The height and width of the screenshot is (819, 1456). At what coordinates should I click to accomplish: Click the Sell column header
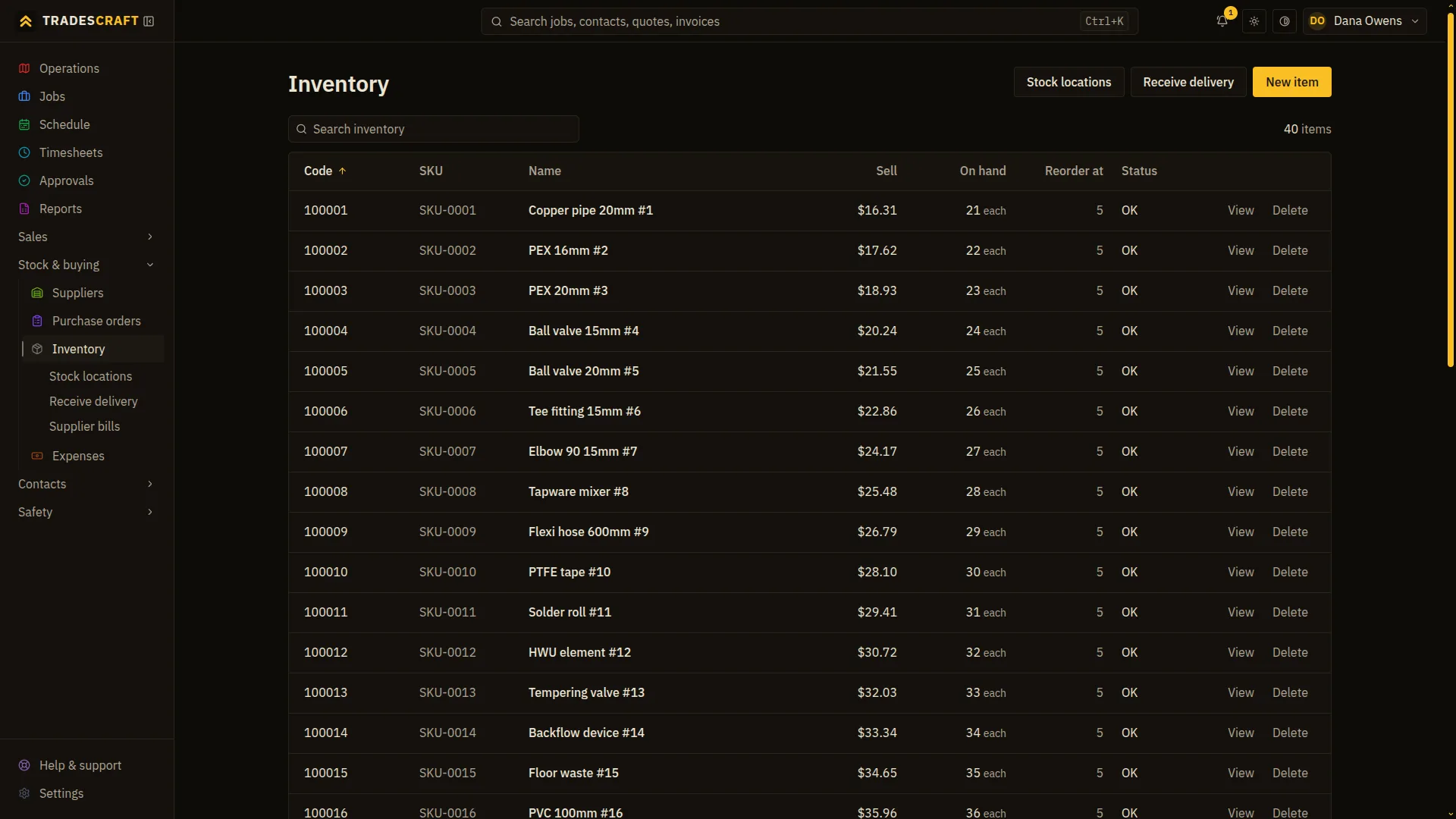[886, 171]
